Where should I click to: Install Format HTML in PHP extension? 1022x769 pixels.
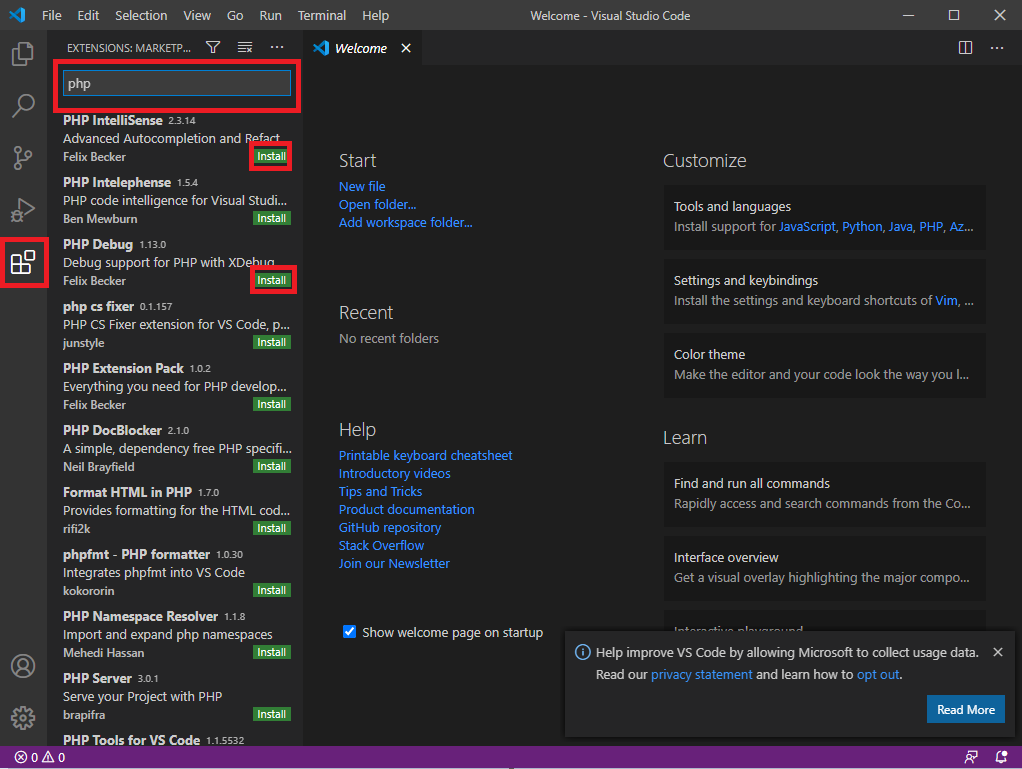[271, 528]
